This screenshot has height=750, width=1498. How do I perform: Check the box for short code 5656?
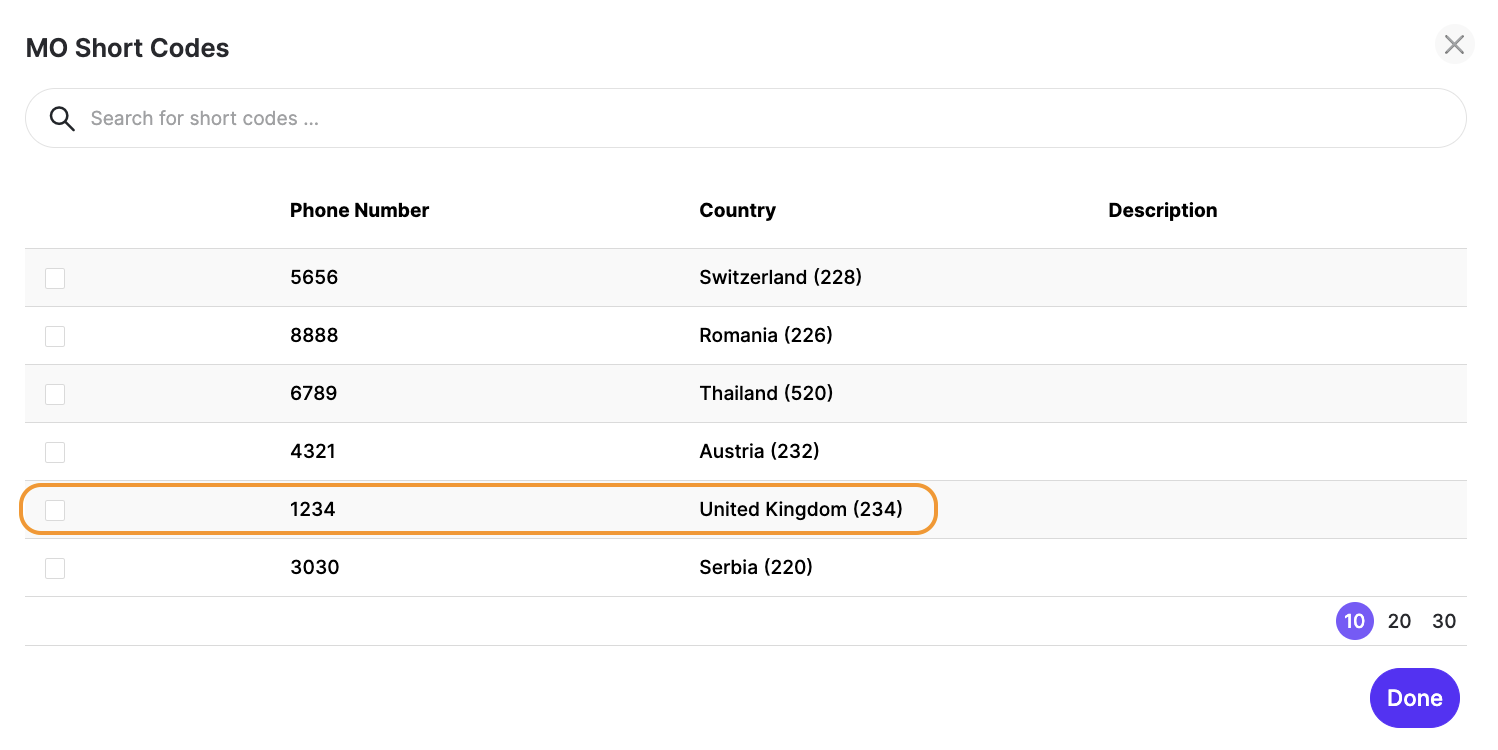pyautogui.click(x=55, y=278)
